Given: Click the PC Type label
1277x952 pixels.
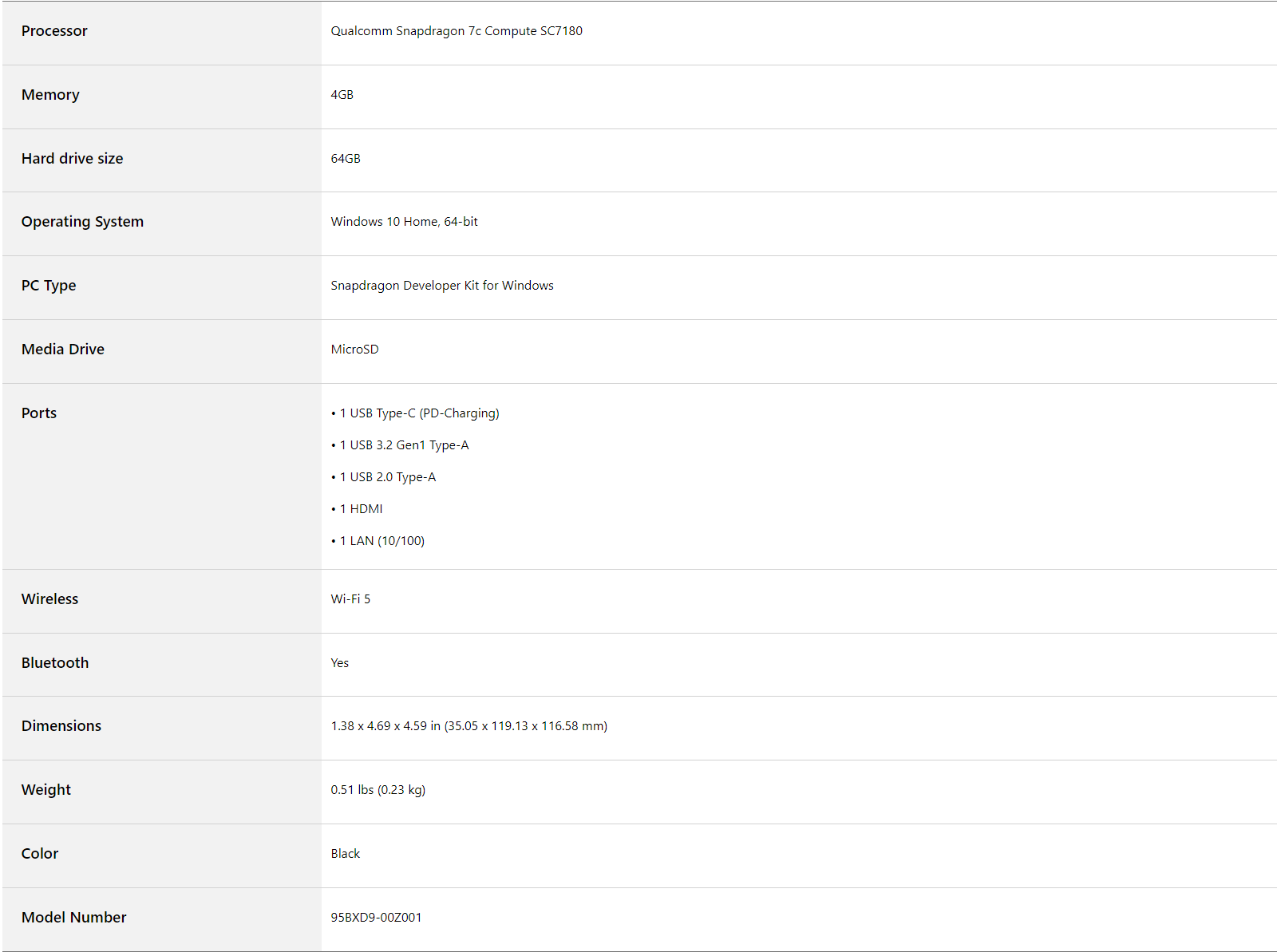Looking at the screenshot, I should pos(49,286).
